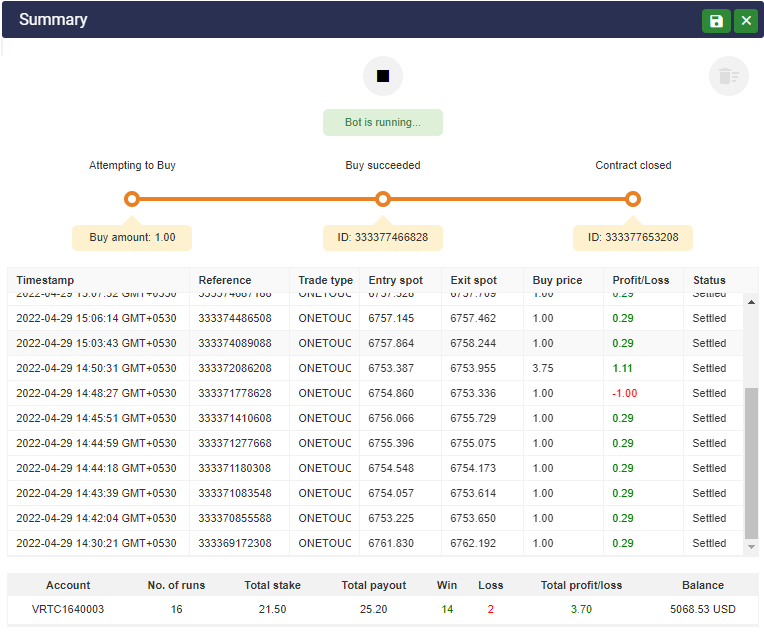Click the clear log trash icon

(x=728, y=76)
